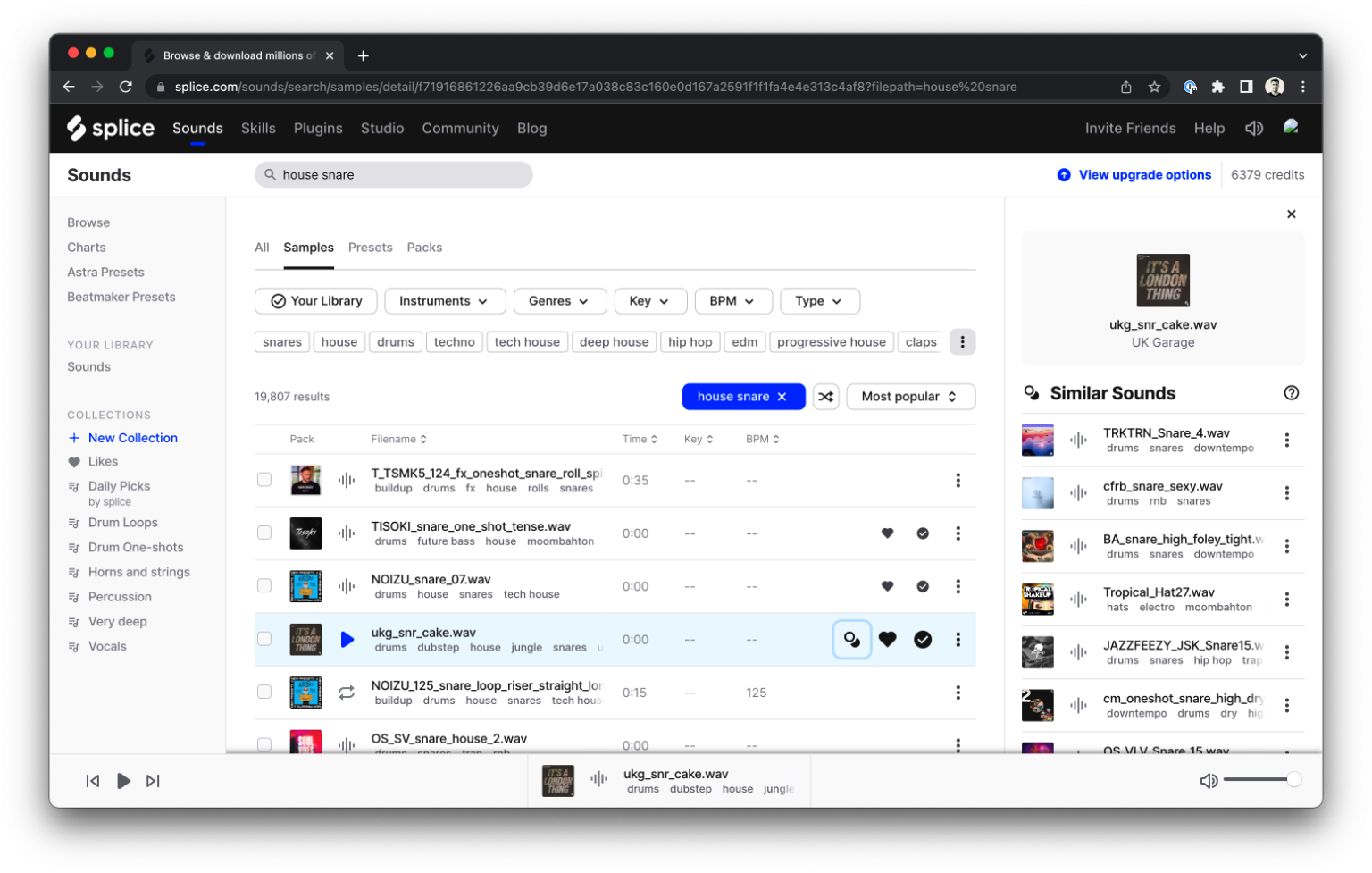The height and width of the screenshot is (873, 1372).
Task: Open the kebab menu for TRKTRN_Snare_4.wav
Action: point(1287,440)
